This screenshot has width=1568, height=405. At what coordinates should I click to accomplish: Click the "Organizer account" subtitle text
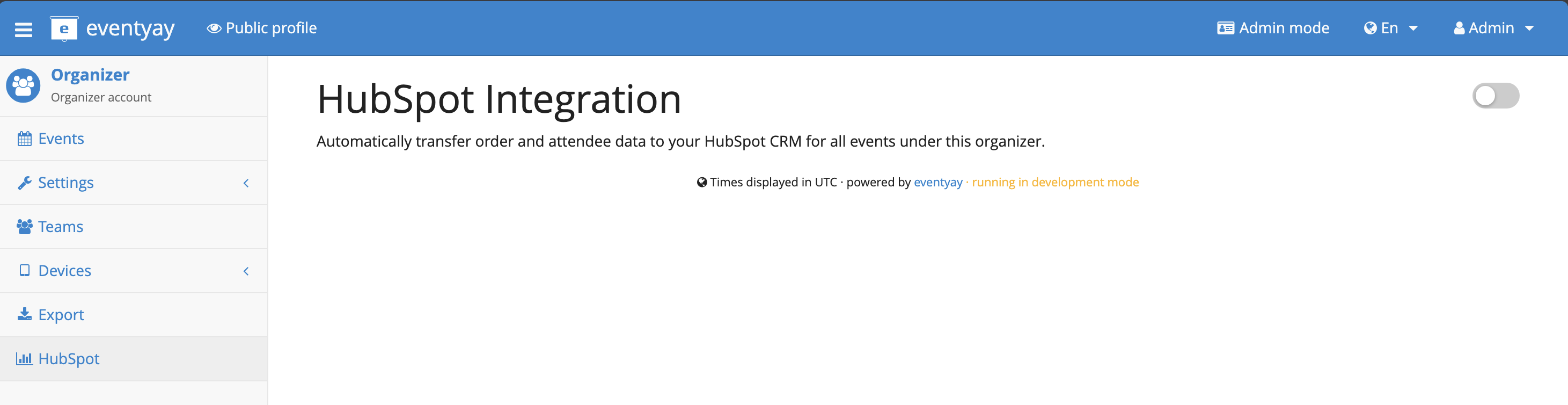tap(101, 97)
